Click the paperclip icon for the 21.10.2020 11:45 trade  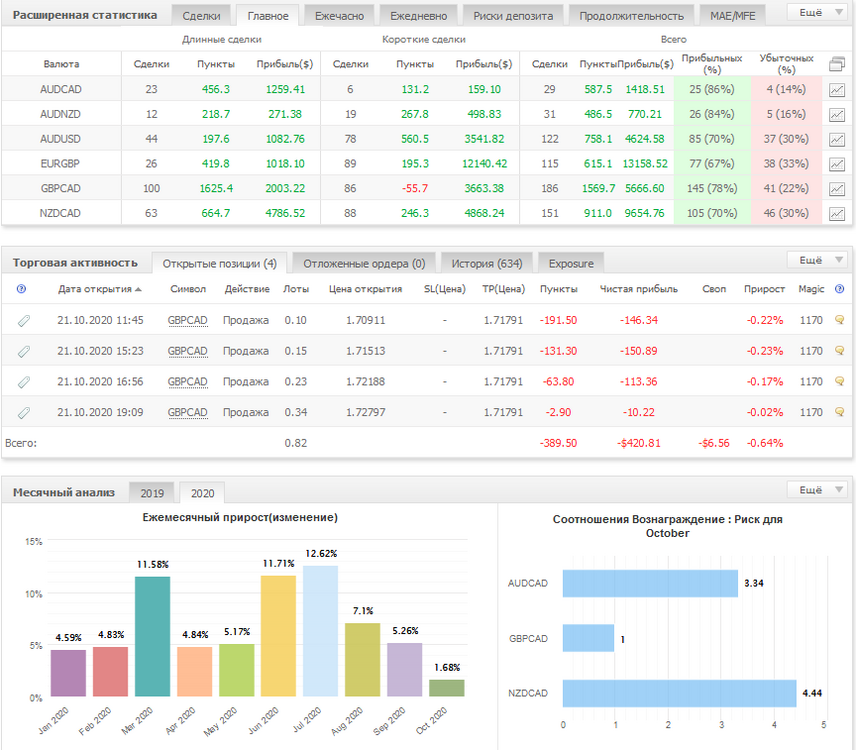[x=23, y=321]
